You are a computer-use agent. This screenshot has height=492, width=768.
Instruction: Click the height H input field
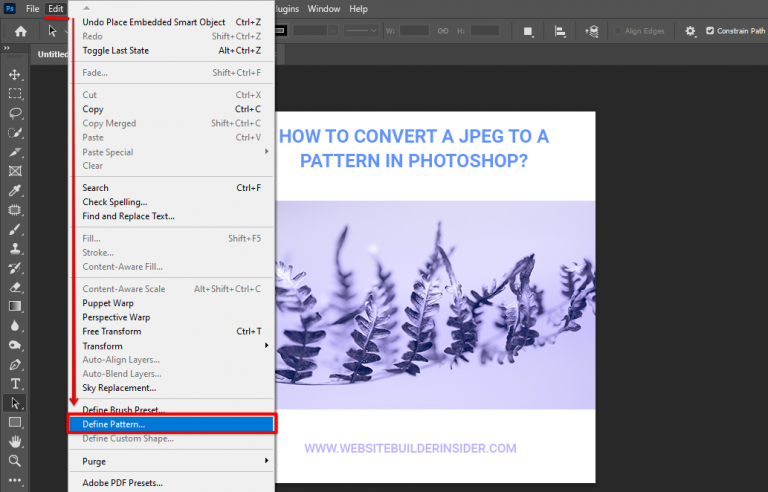coord(485,31)
